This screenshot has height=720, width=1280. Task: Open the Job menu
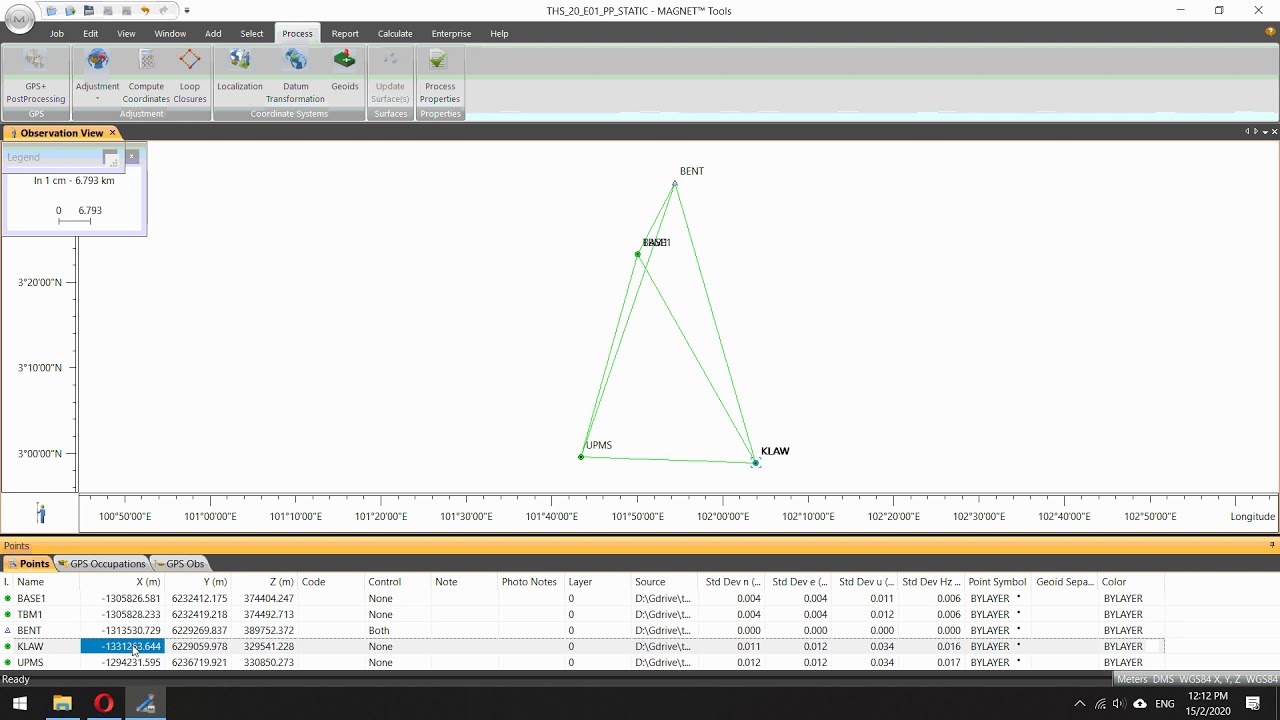click(x=57, y=33)
